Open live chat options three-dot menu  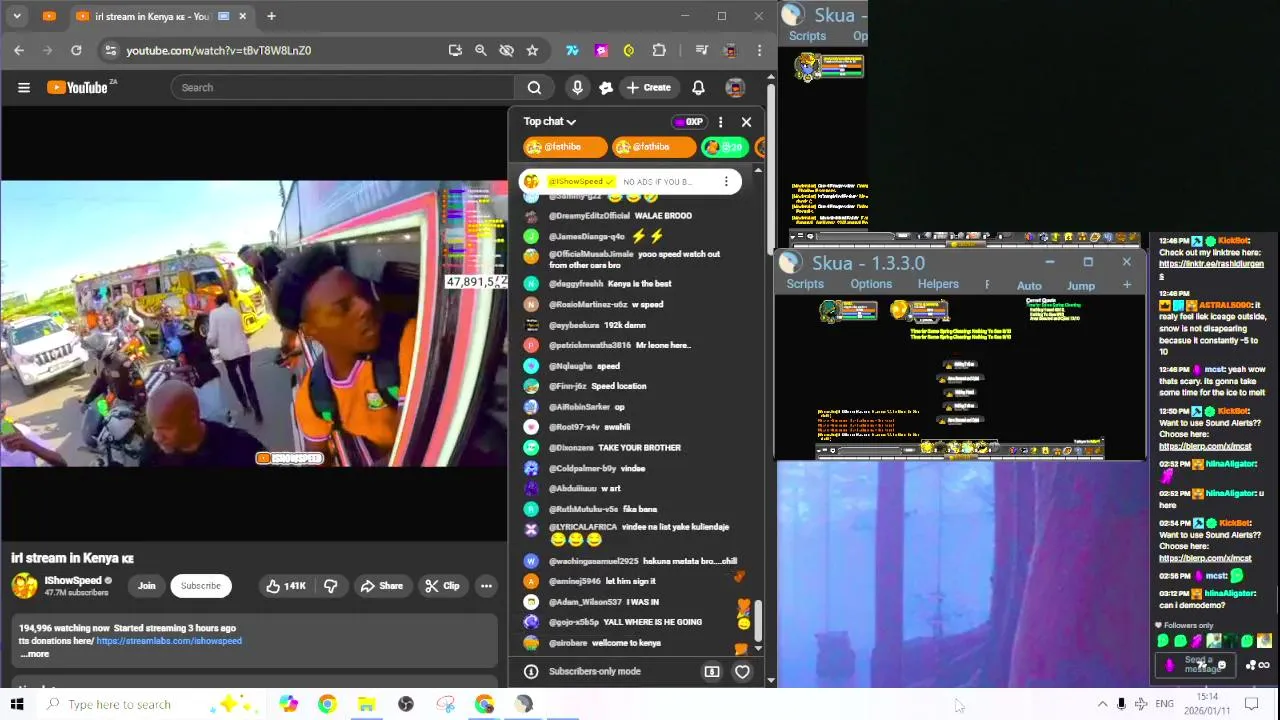[x=720, y=122]
